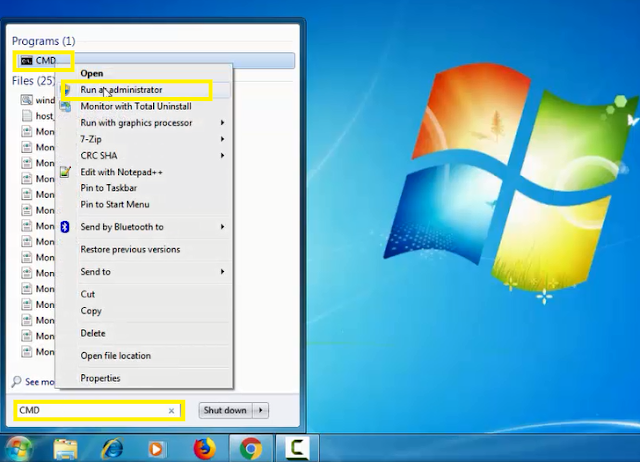Expand Run with graphics processor submenu arrow
This screenshot has width=640, height=462.
pos(222,122)
